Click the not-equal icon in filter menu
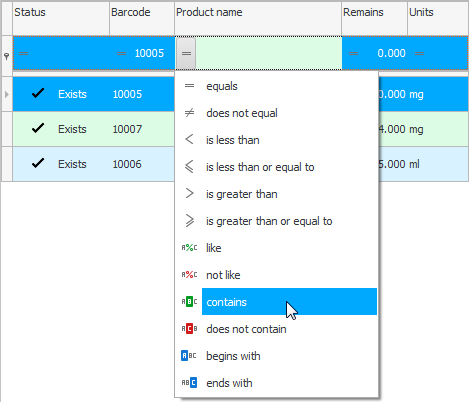 pos(189,113)
